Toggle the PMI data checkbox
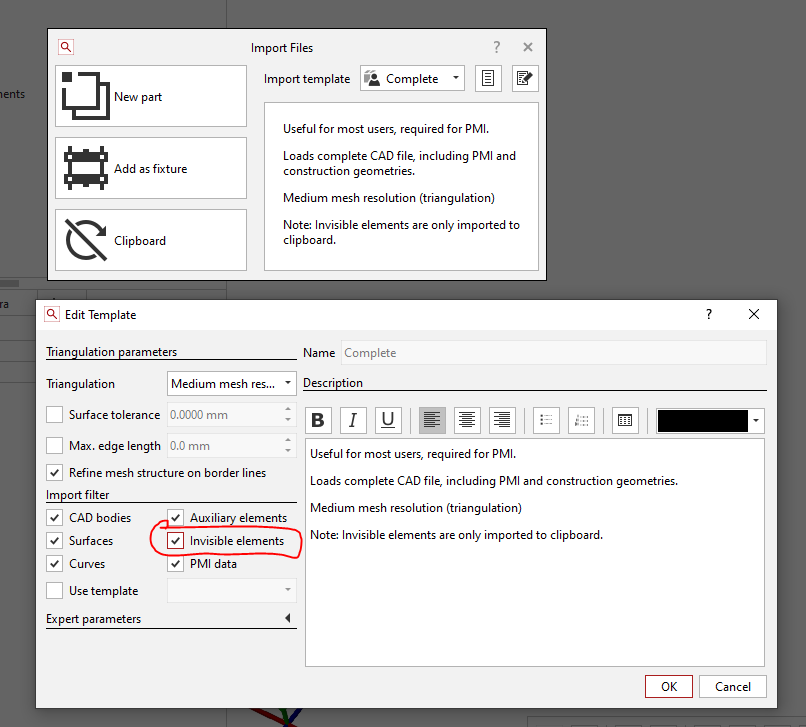 point(176,564)
